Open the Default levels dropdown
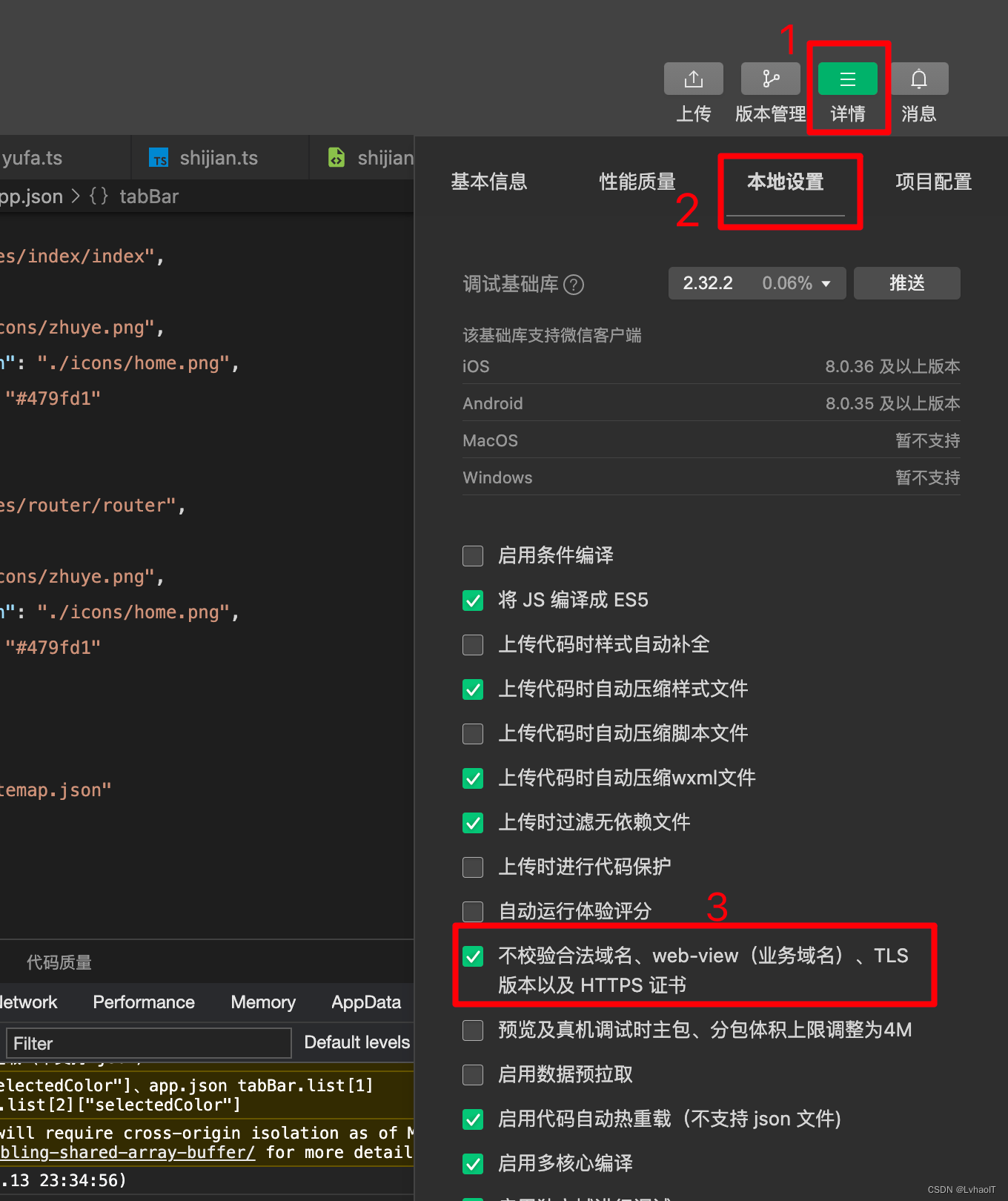The image size is (1008, 1201). pos(357,1042)
